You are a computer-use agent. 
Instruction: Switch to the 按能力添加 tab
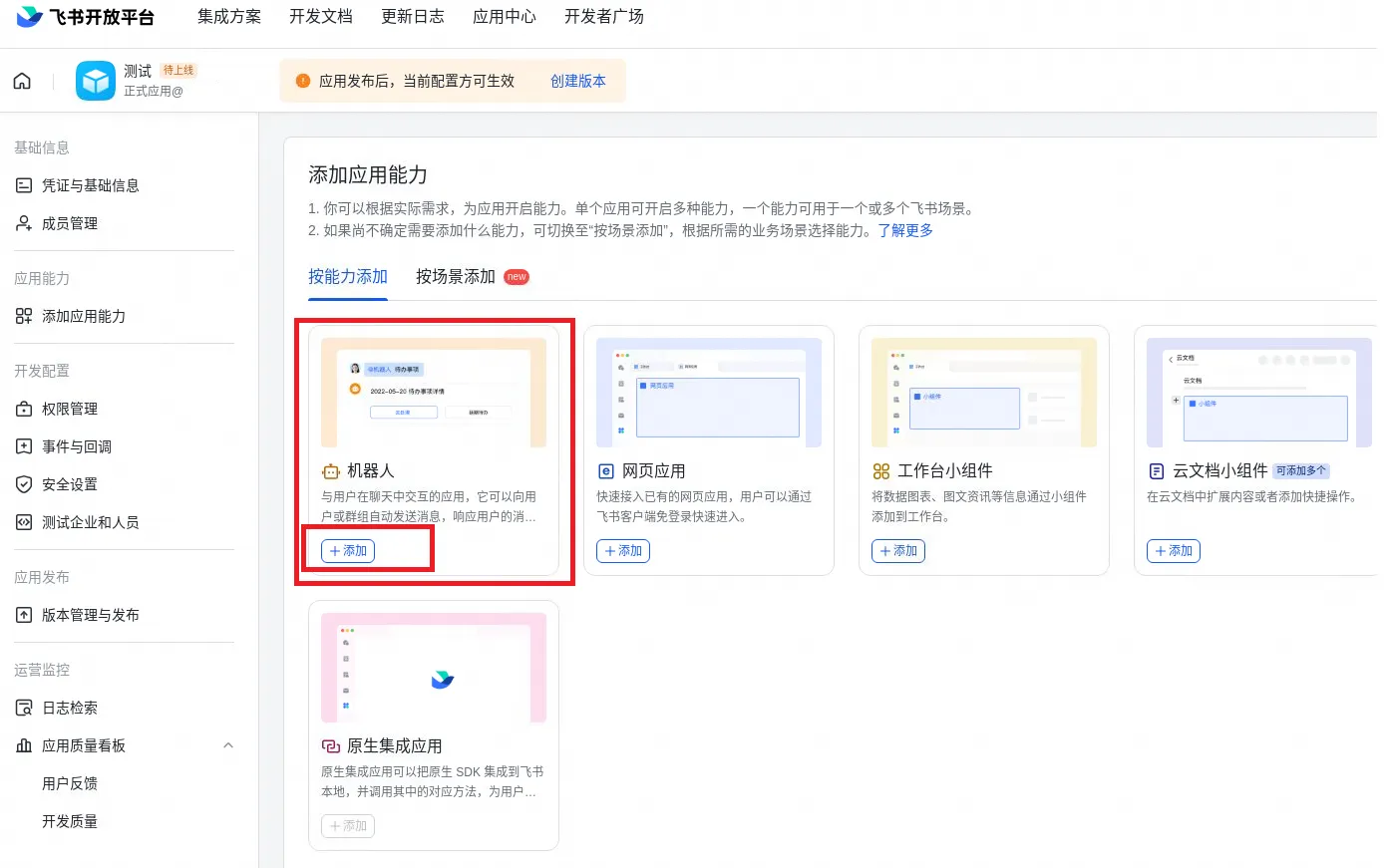[x=348, y=277]
